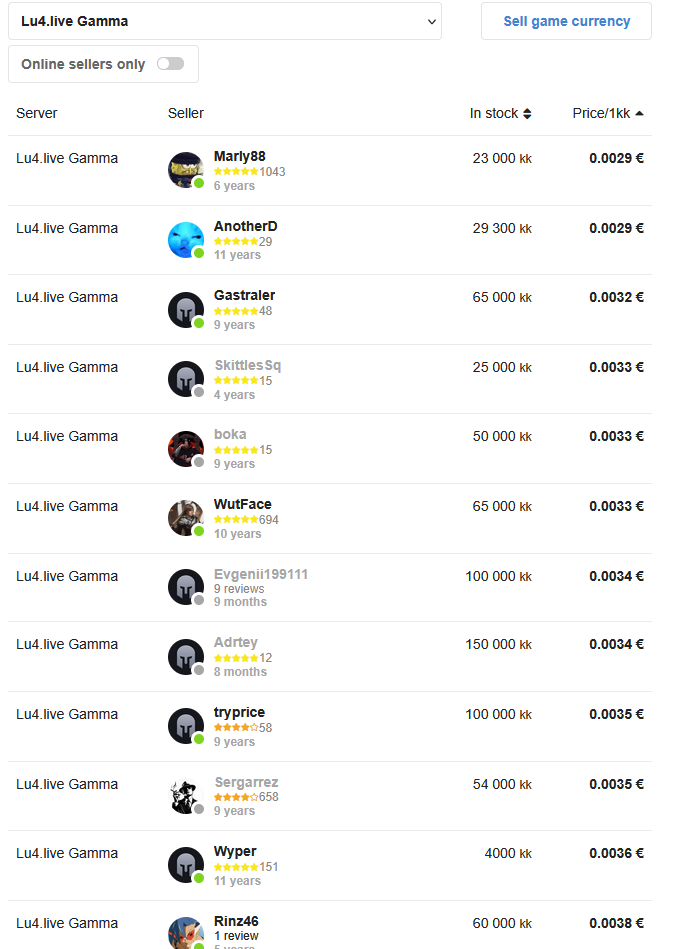Click WutFace's avatar image
Viewport: 686px width, 949px height.
click(x=186, y=518)
